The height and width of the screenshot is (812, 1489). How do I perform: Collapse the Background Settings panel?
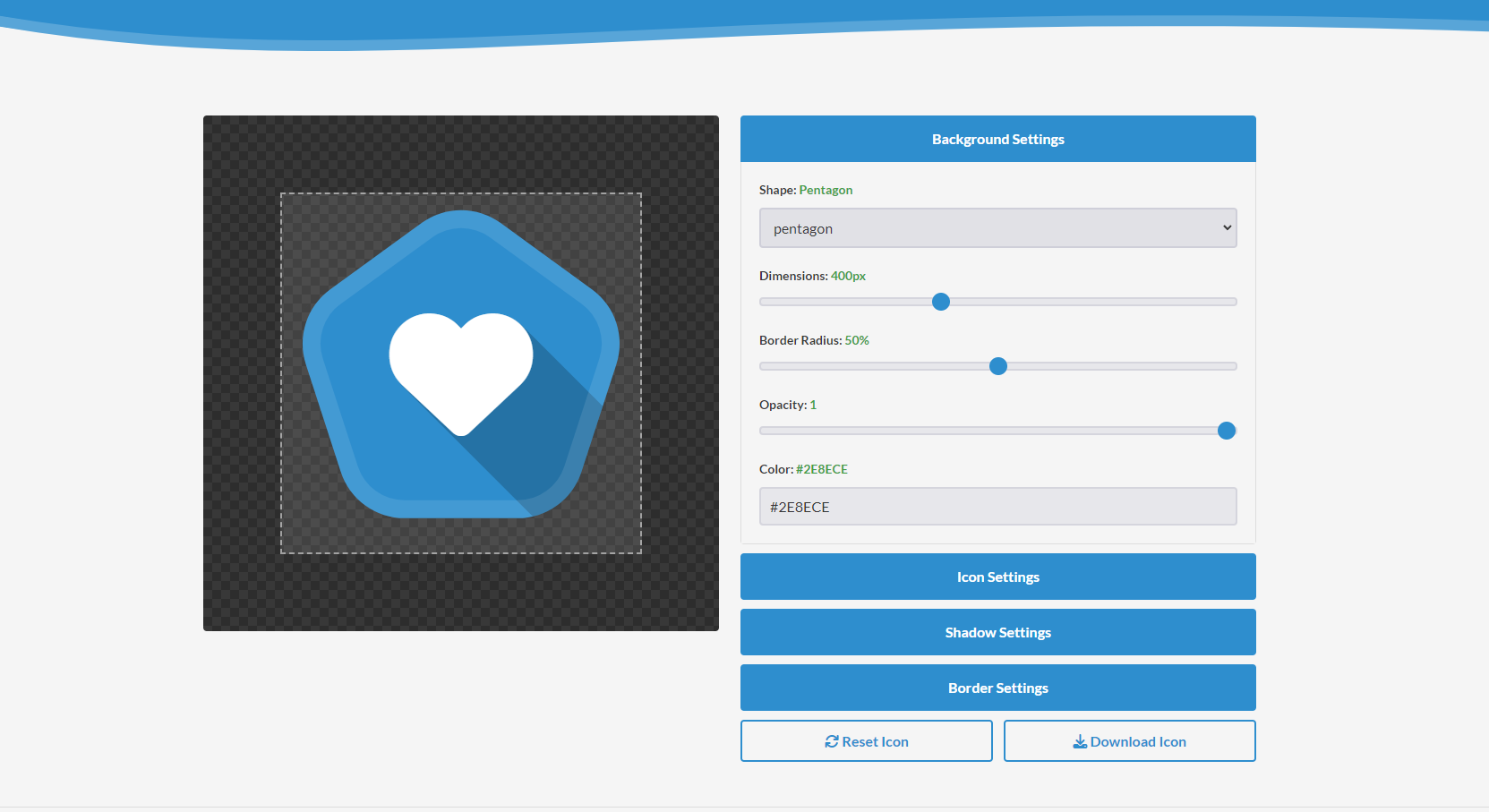point(997,139)
